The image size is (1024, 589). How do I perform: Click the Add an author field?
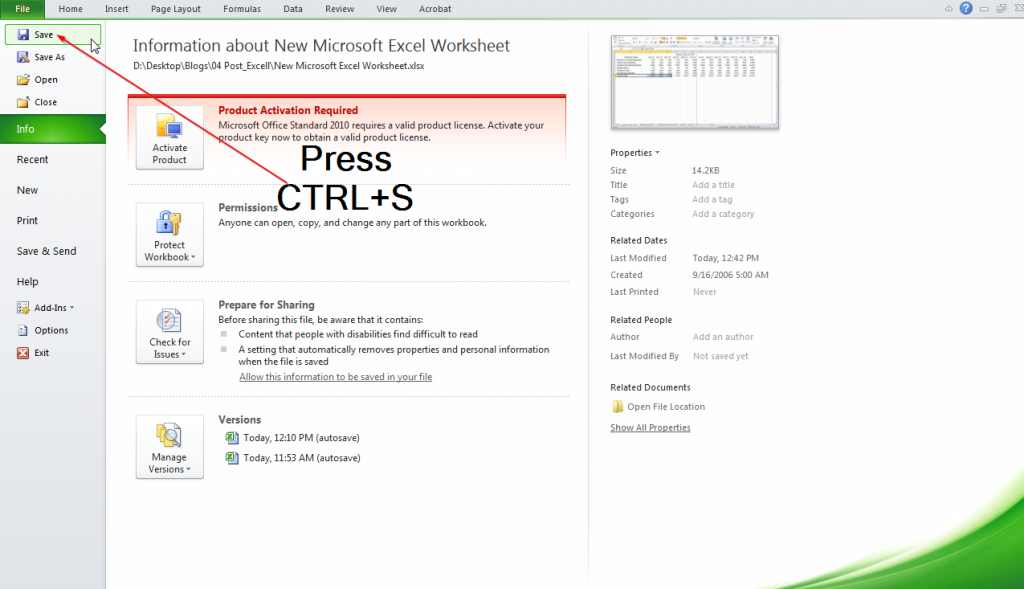[x=723, y=337]
